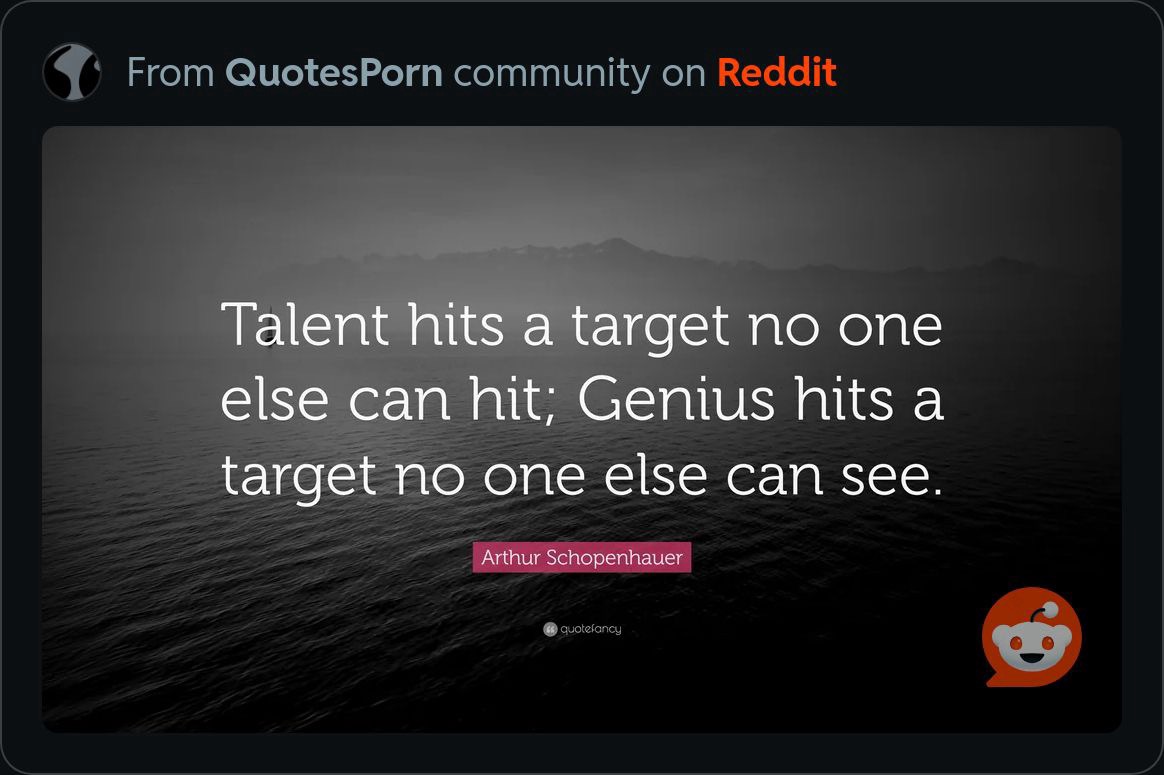Click the quotefancy watermark text
This screenshot has height=775, width=1164.
[x=591, y=630]
